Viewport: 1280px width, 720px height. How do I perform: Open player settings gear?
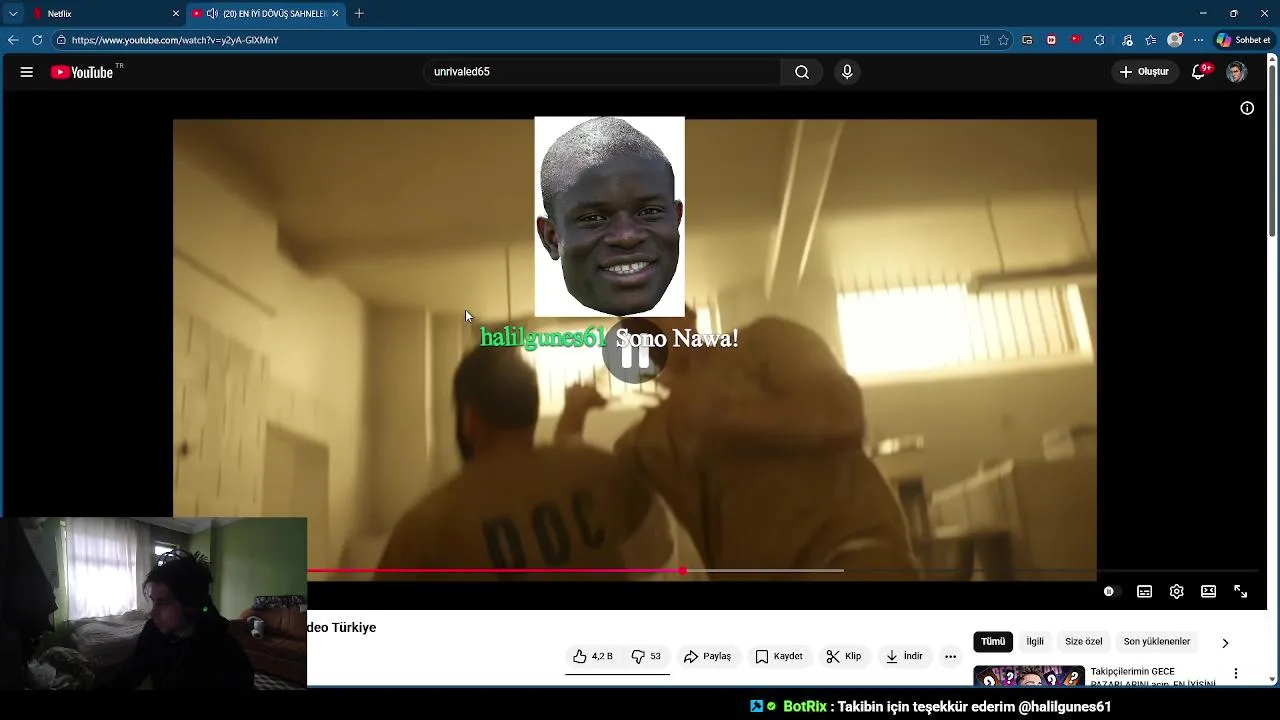coord(1177,592)
